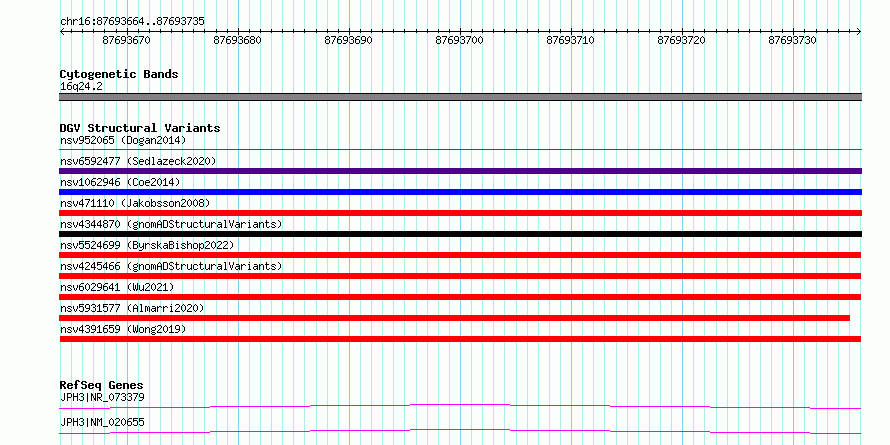Select variant label nsv4245466 (gnomADStructuralVariants)
Screen dimensions: 890x445
(171, 266)
